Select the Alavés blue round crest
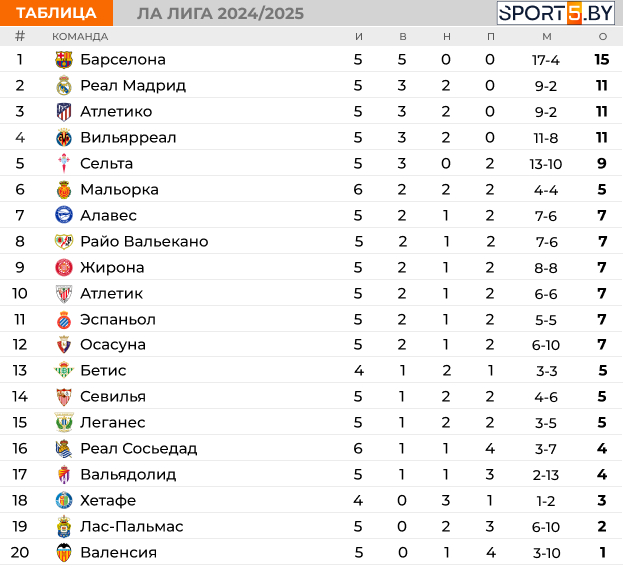Screen dimensions: 623x573 (64, 215)
